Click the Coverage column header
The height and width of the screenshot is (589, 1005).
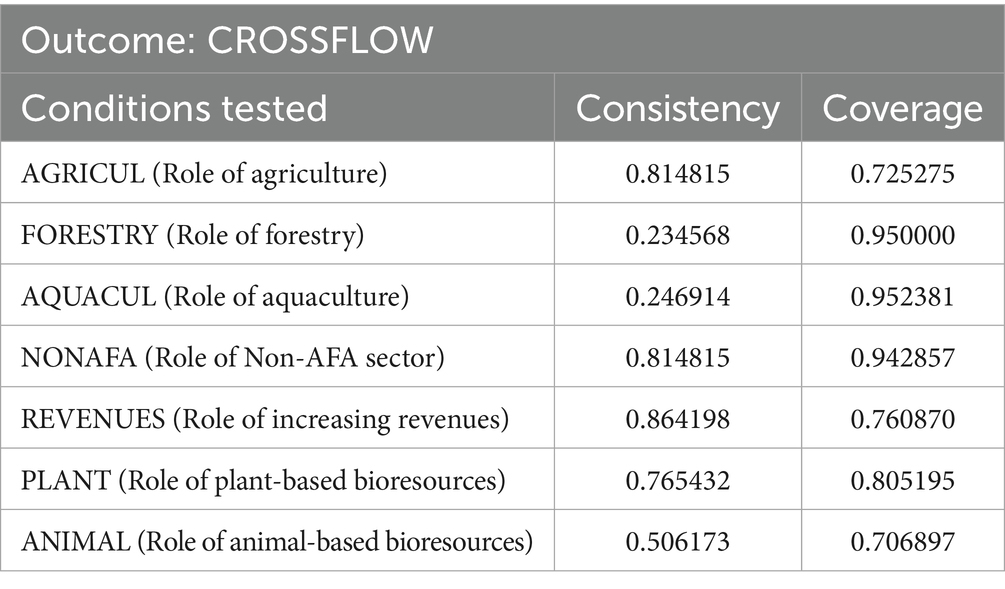(902, 108)
